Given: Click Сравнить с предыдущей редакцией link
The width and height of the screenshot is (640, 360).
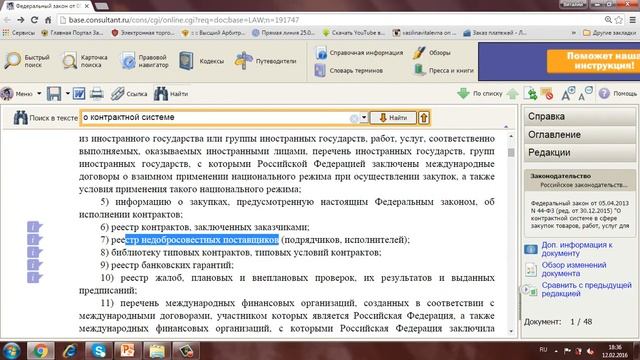Looking at the screenshot, I should pyautogui.click(x=586, y=289).
